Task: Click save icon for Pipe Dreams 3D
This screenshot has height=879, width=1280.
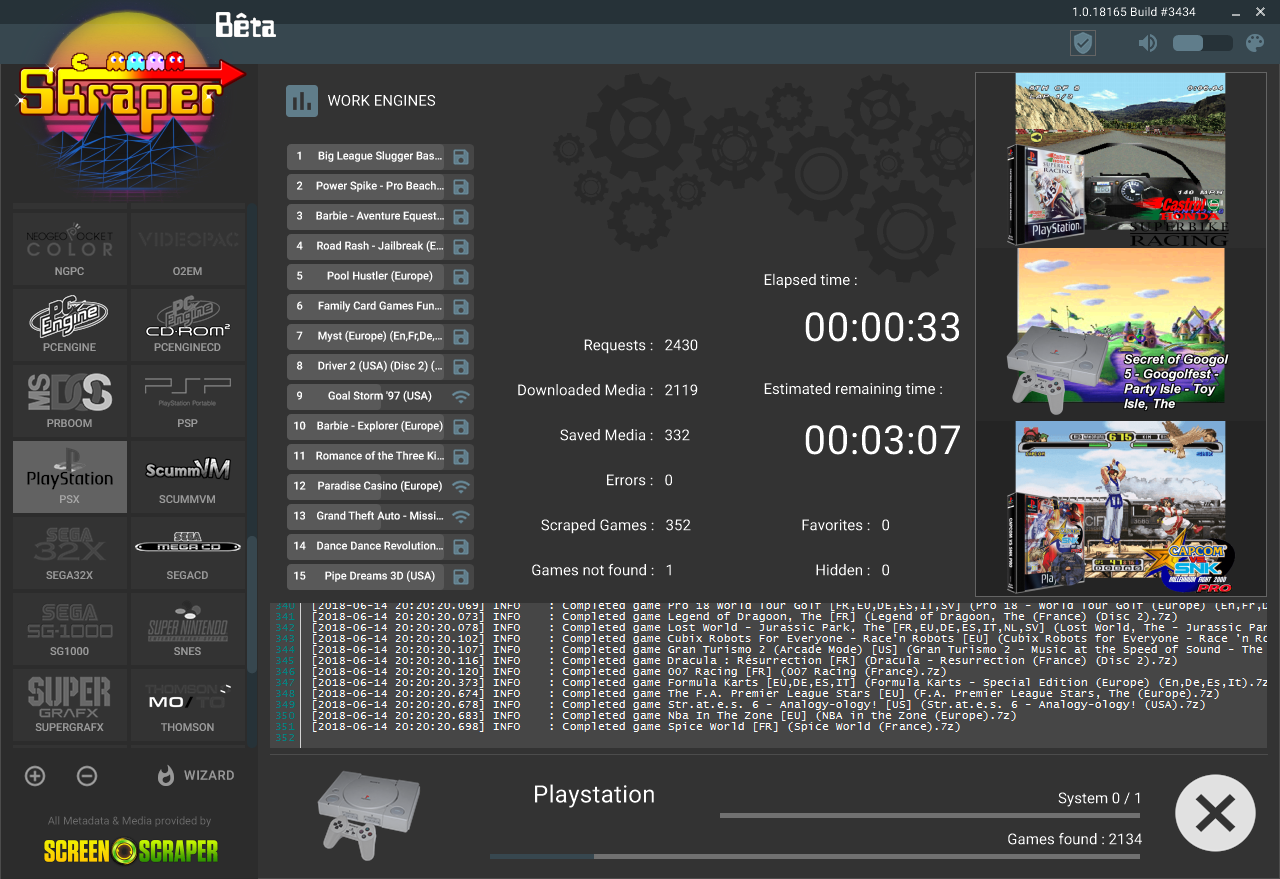Action: point(460,577)
